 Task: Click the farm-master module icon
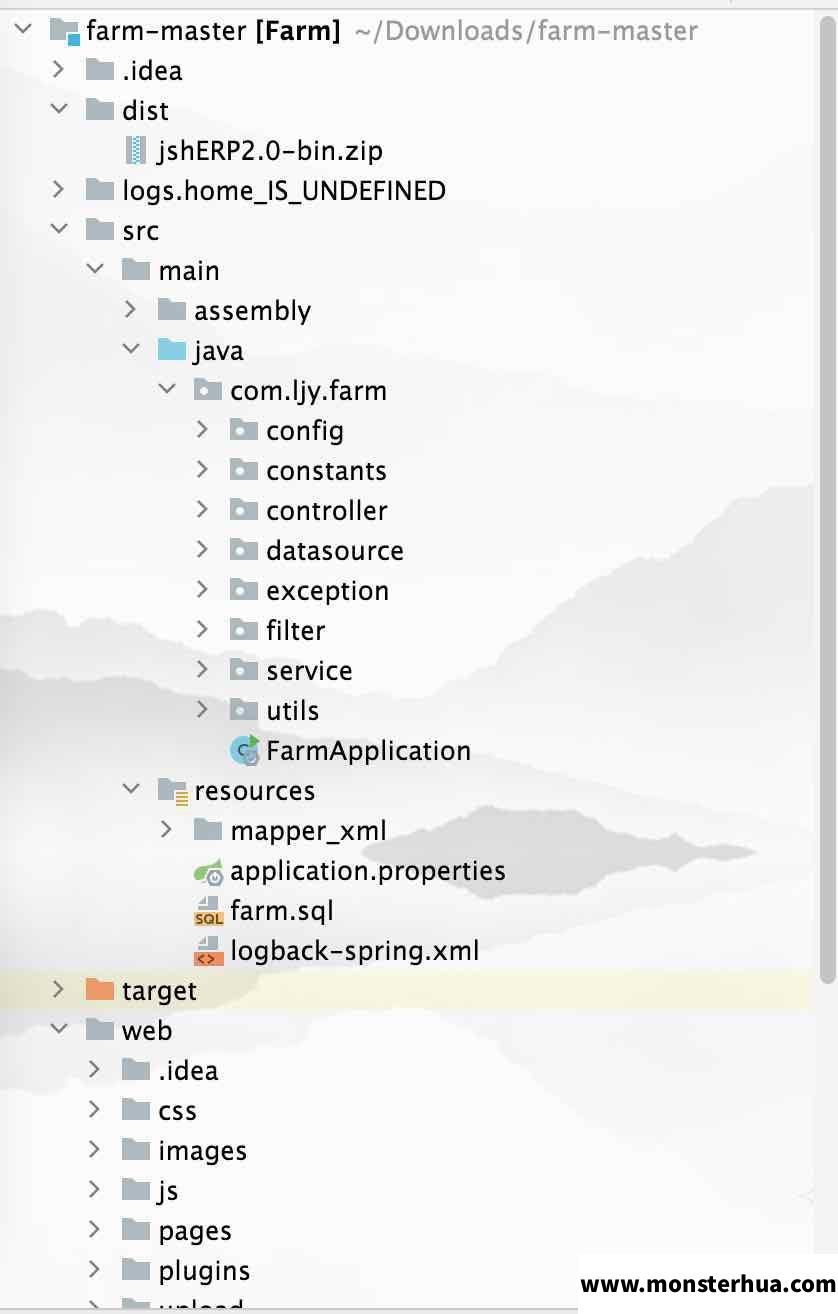click(x=64, y=32)
